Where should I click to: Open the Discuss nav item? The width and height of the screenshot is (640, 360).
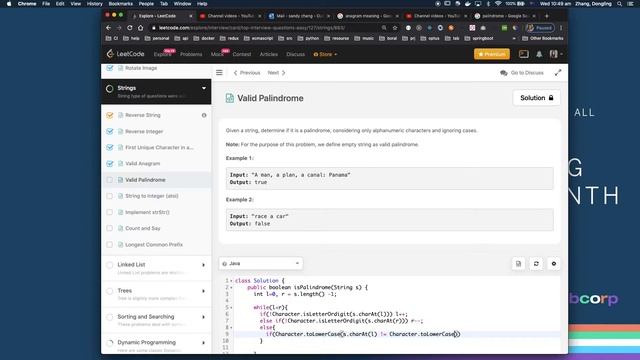(296, 54)
